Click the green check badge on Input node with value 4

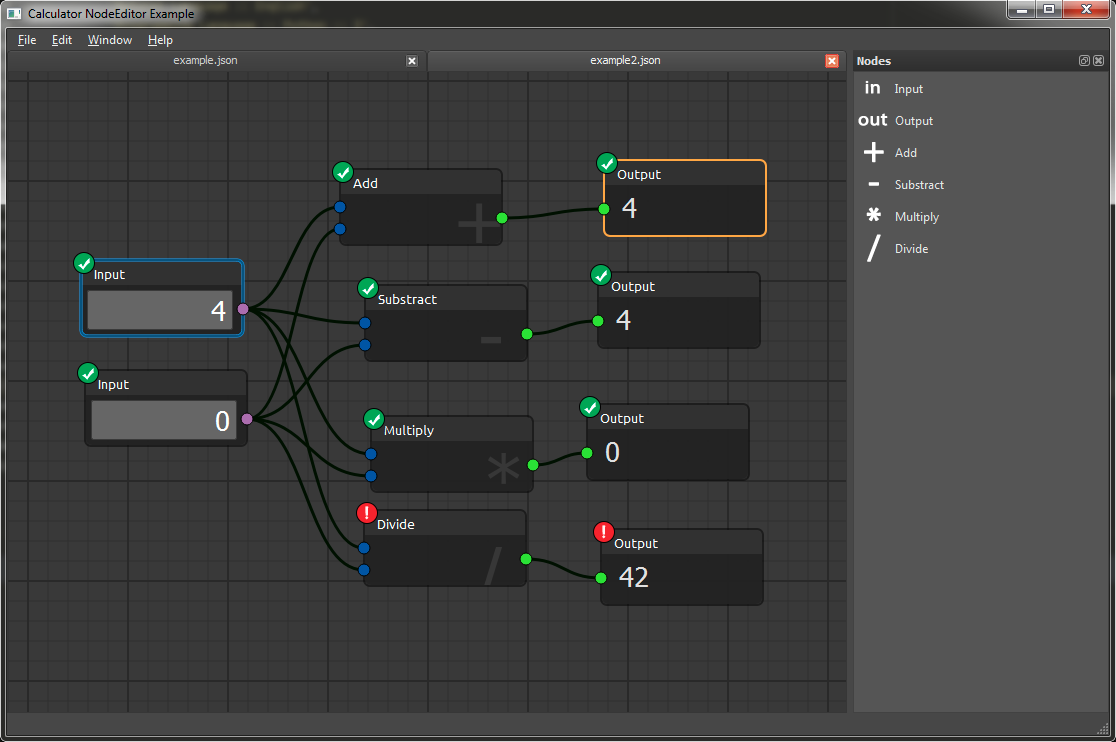(84, 263)
